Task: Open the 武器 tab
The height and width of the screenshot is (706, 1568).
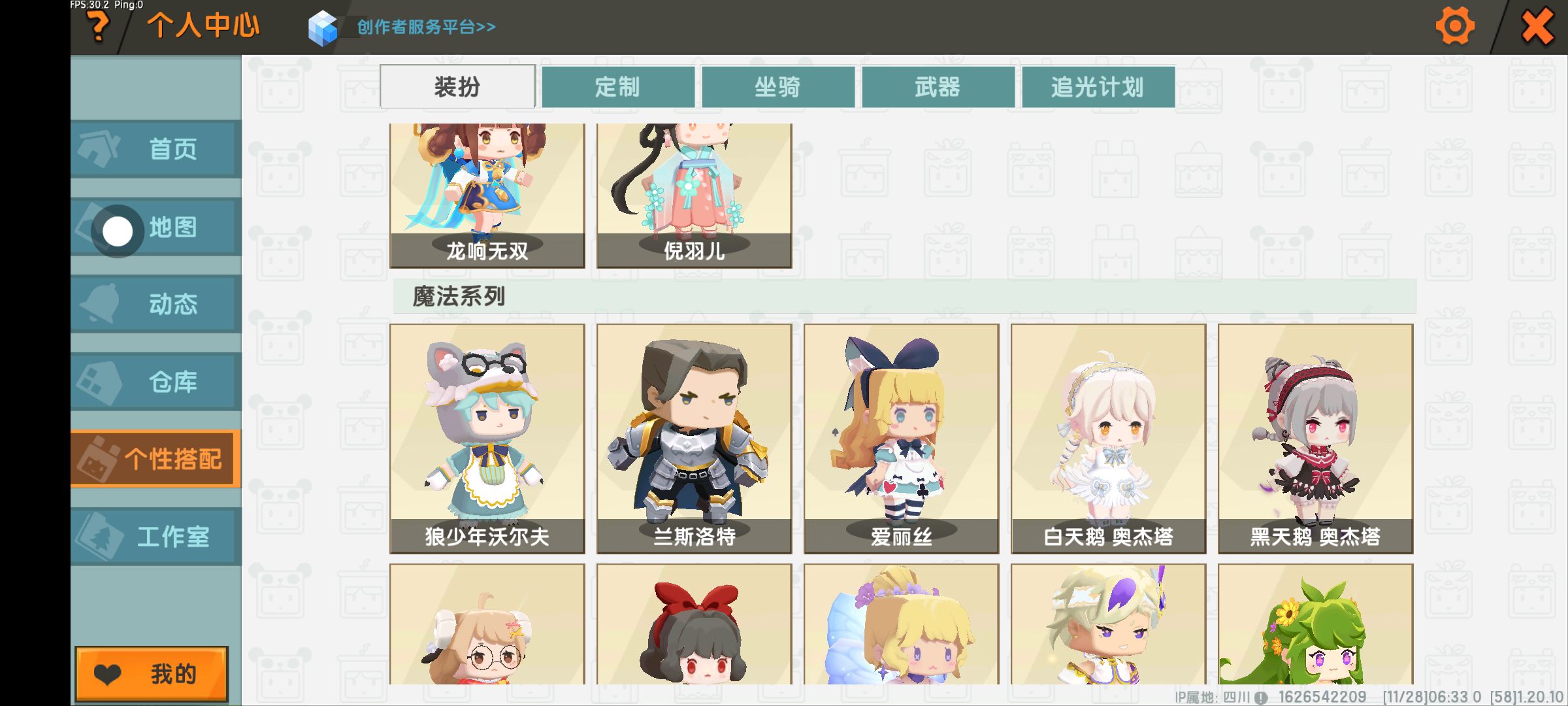Action: point(938,86)
